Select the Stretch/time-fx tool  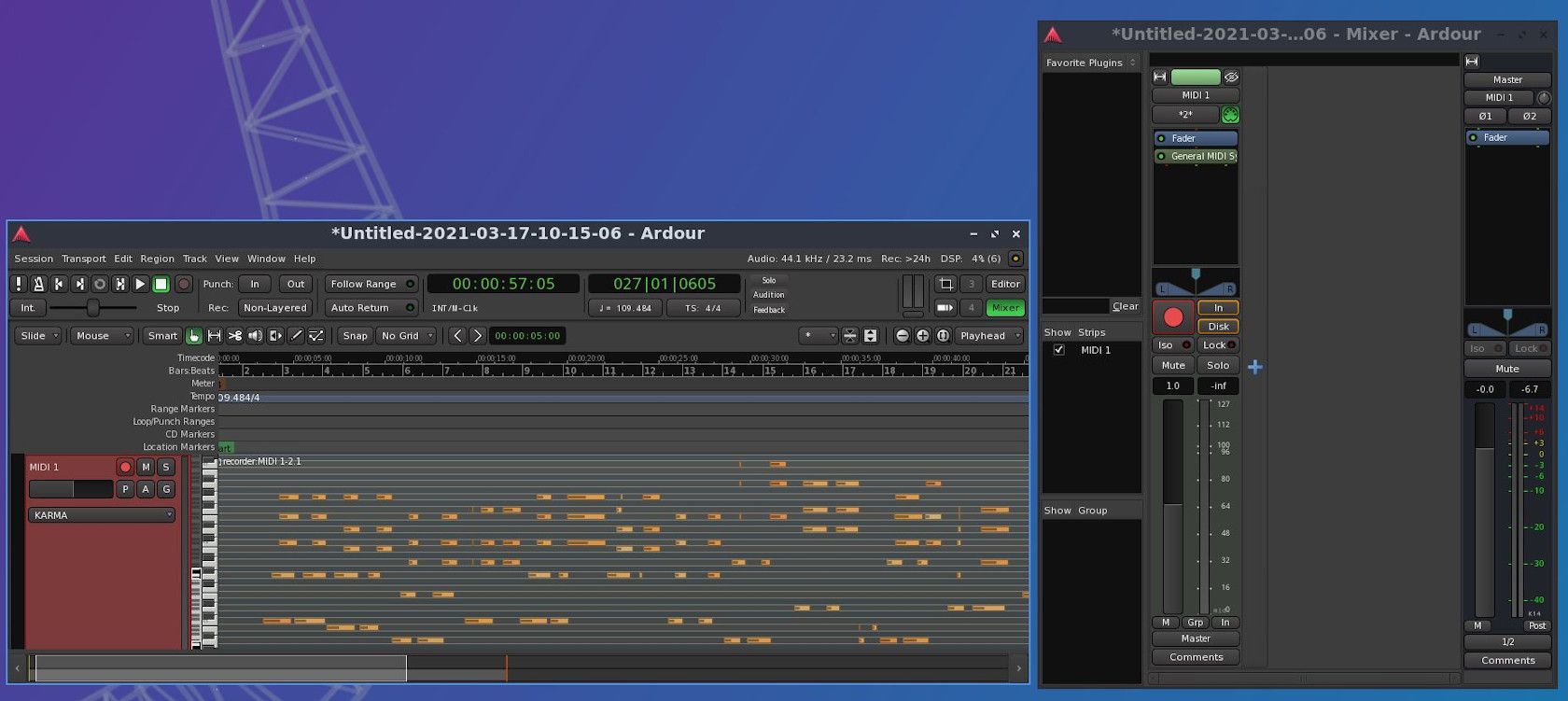pos(275,336)
